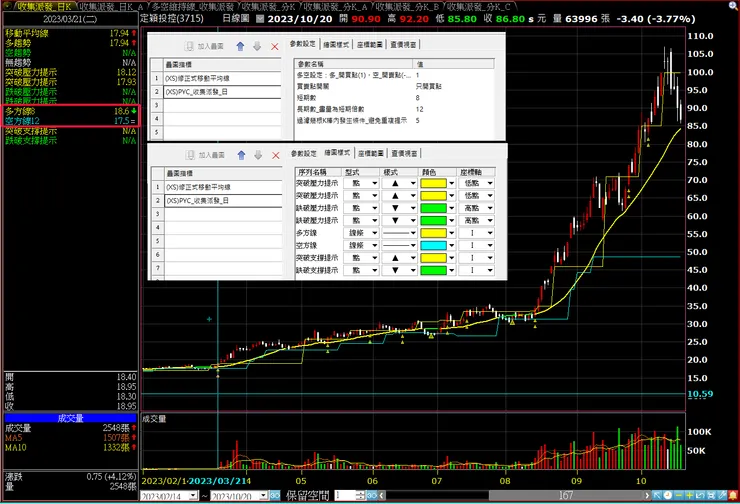The image size is (740, 504).
Task: Open 樣式 marker dropdown for 跌破支撐提示 row
Action: point(399,270)
